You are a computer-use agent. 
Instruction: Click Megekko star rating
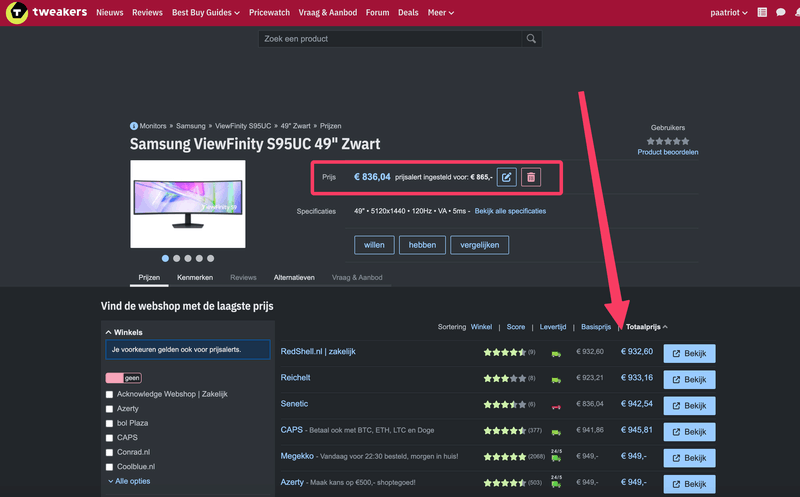pos(505,457)
